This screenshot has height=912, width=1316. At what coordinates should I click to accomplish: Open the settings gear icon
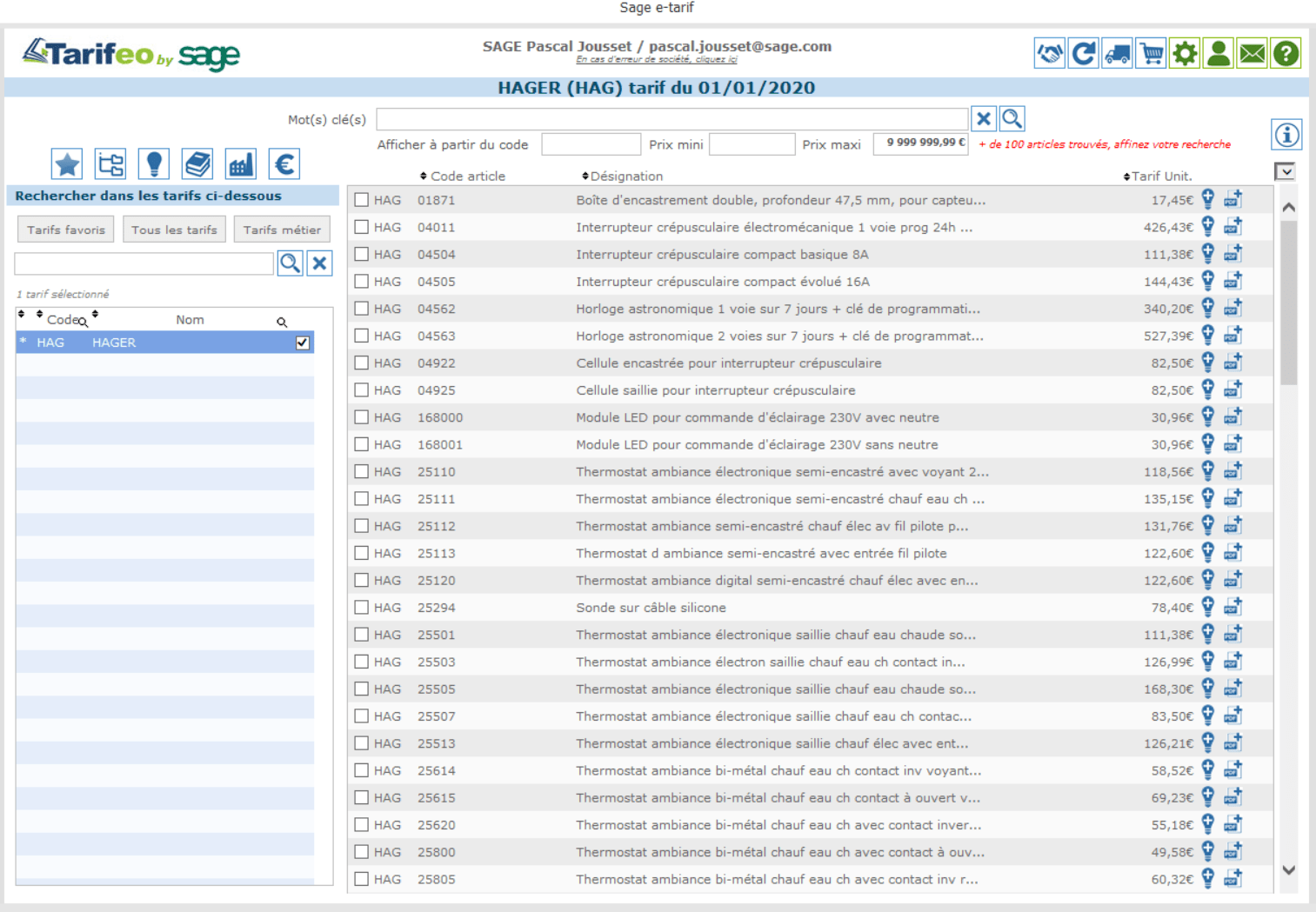tap(1185, 53)
